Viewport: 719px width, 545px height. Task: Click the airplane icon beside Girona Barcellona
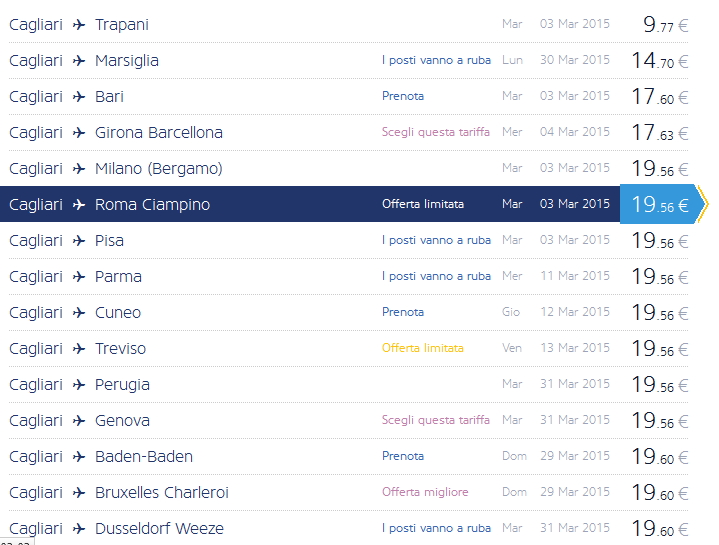79,133
